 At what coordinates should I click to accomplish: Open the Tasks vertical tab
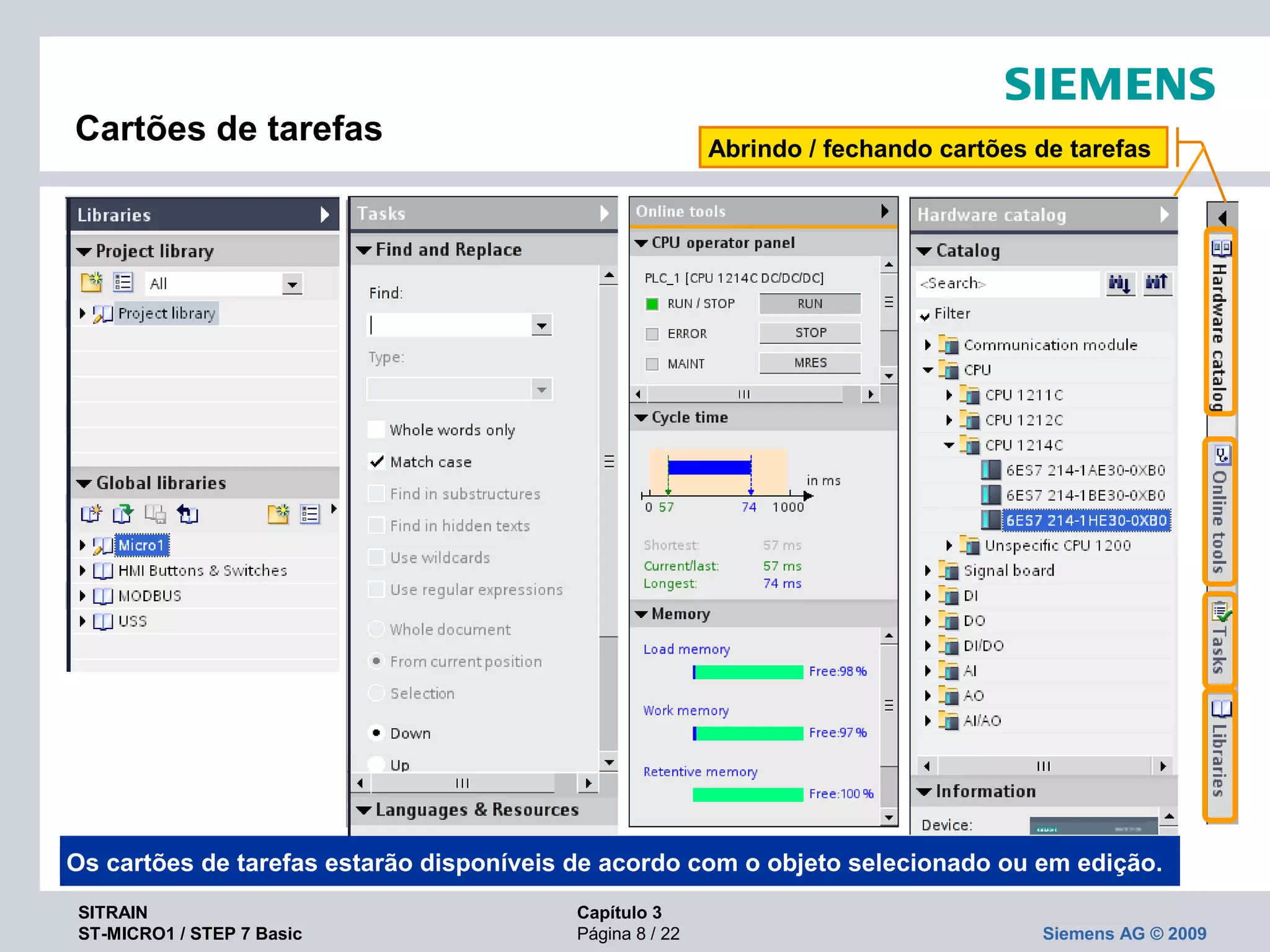point(1220,640)
